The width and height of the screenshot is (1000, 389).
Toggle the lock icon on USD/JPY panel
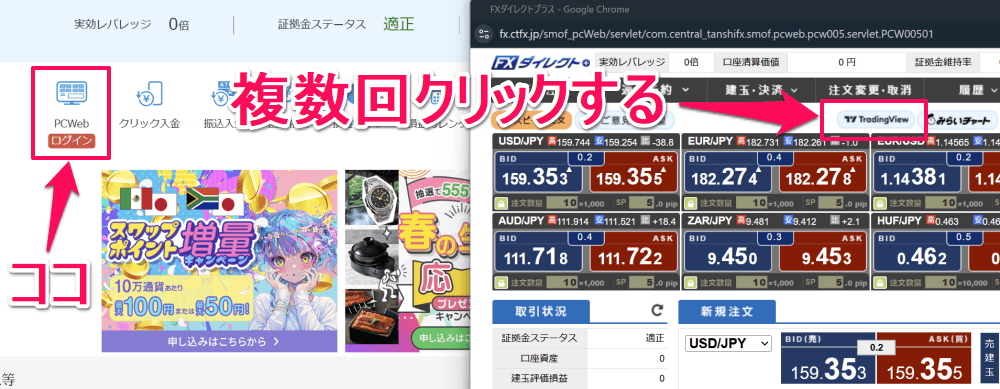click(x=502, y=202)
